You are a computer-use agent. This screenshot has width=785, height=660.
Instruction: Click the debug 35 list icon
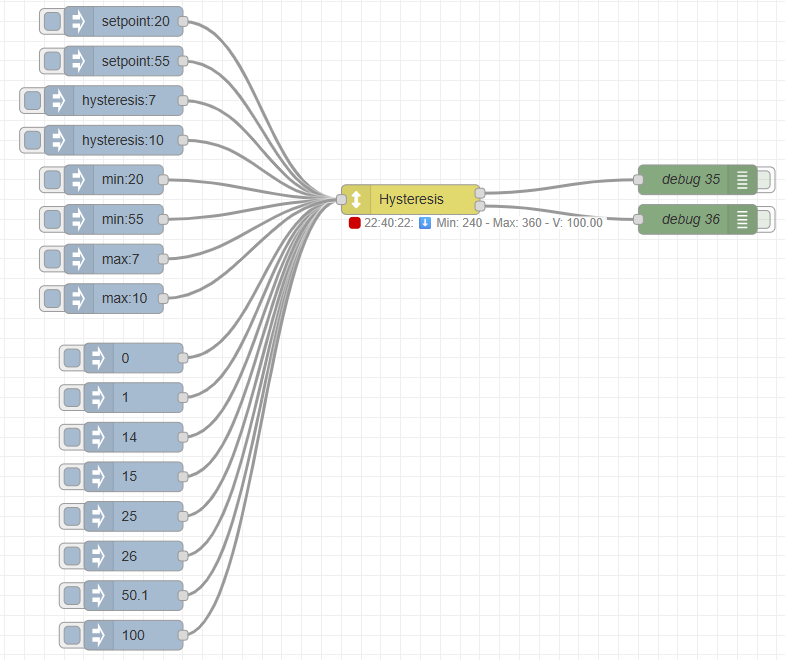(742, 179)
